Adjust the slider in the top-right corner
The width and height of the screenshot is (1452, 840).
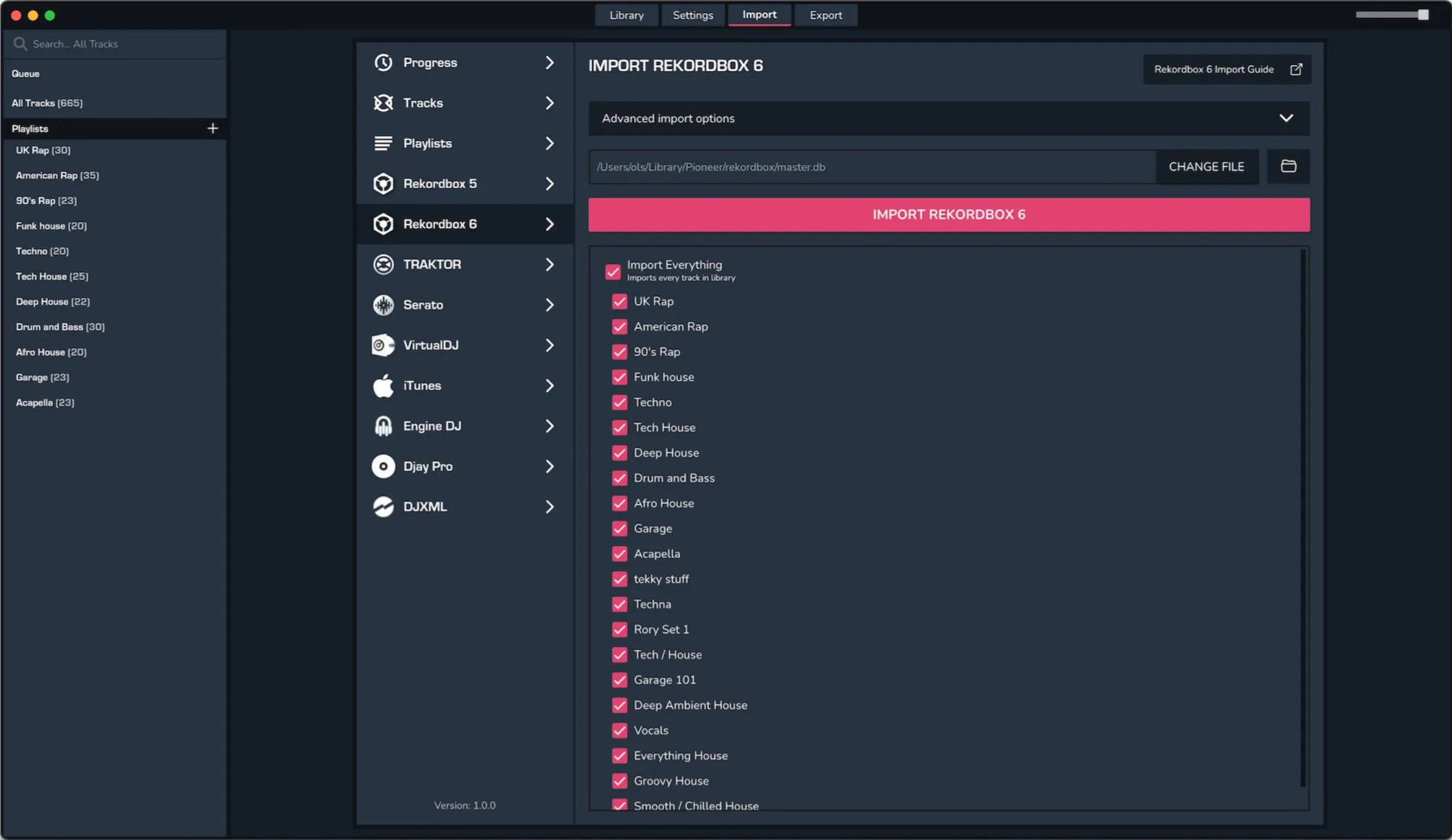(1422, 15)
